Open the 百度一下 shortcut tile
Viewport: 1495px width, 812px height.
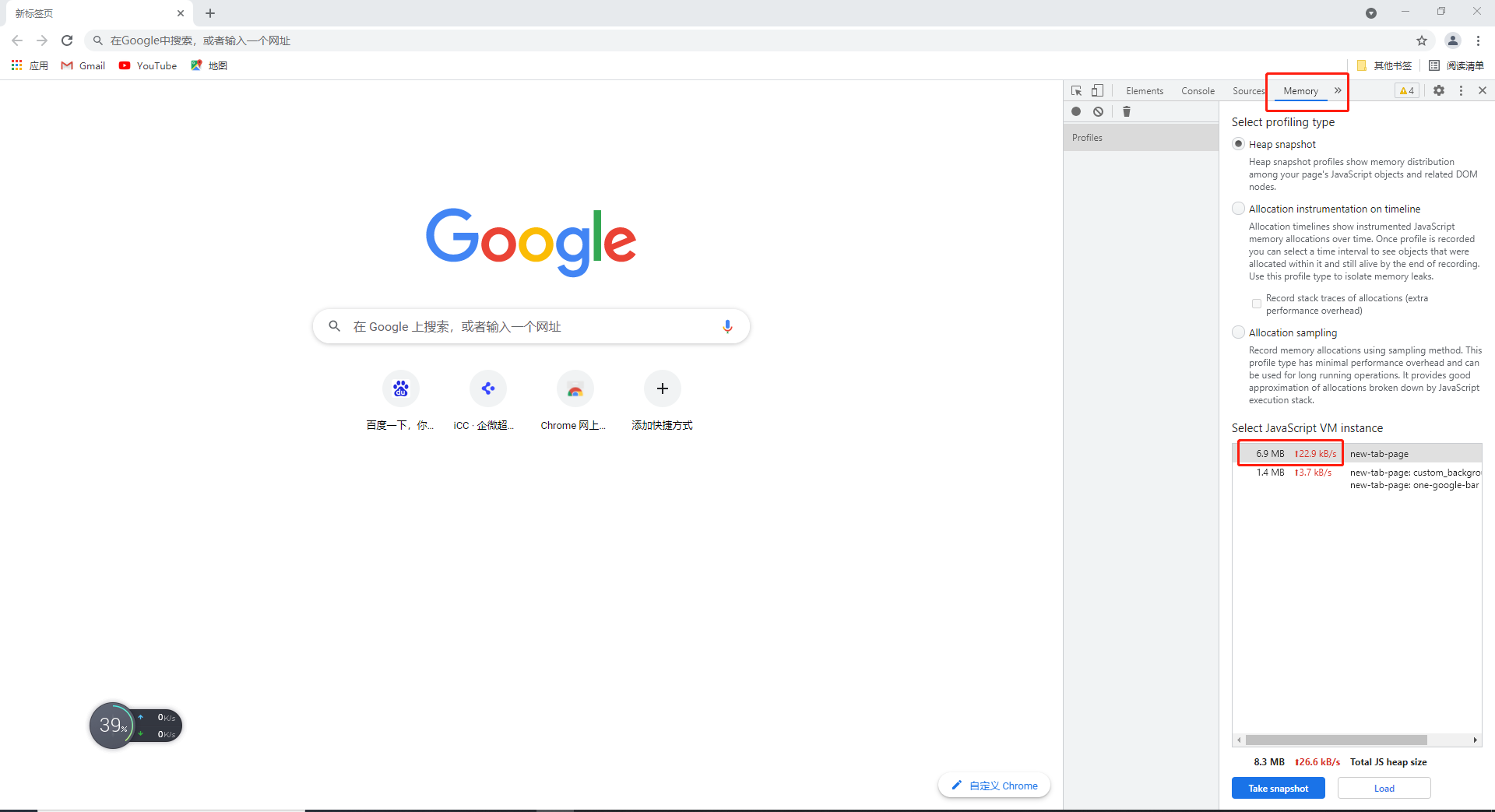(400, 401)
